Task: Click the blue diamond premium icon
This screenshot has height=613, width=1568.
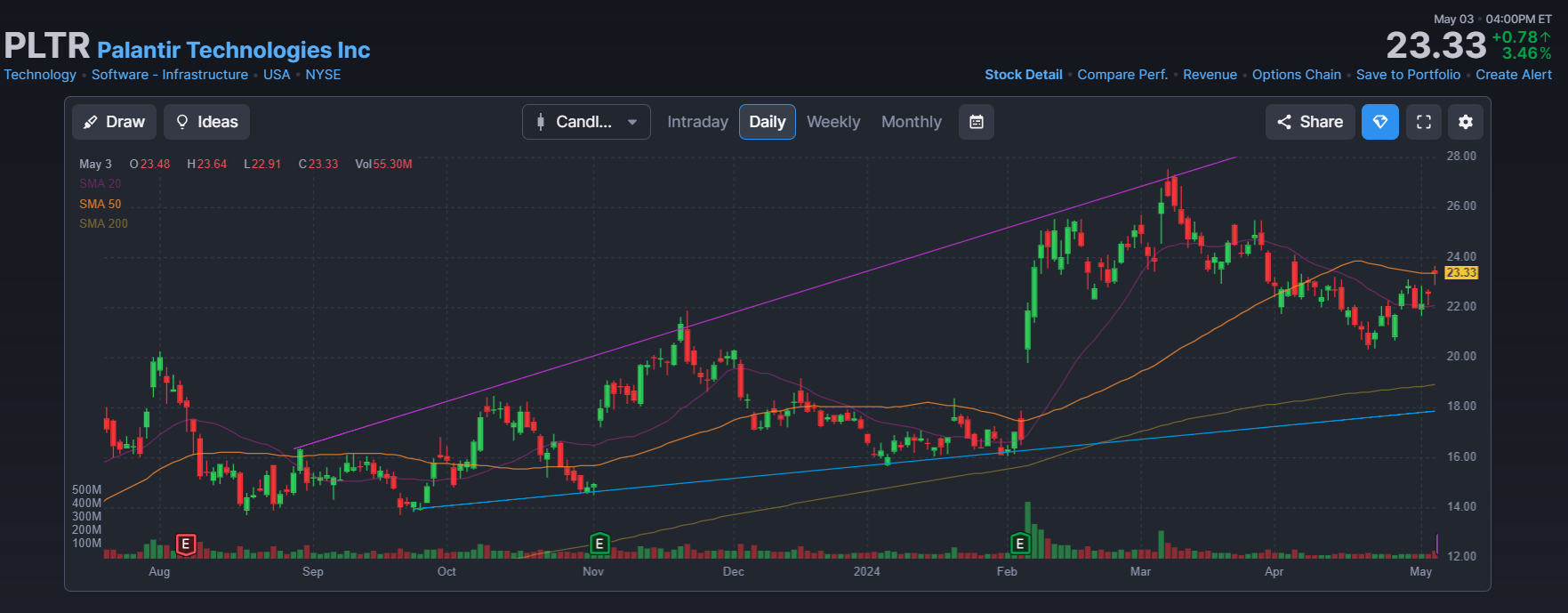Action: (1379, 122)
